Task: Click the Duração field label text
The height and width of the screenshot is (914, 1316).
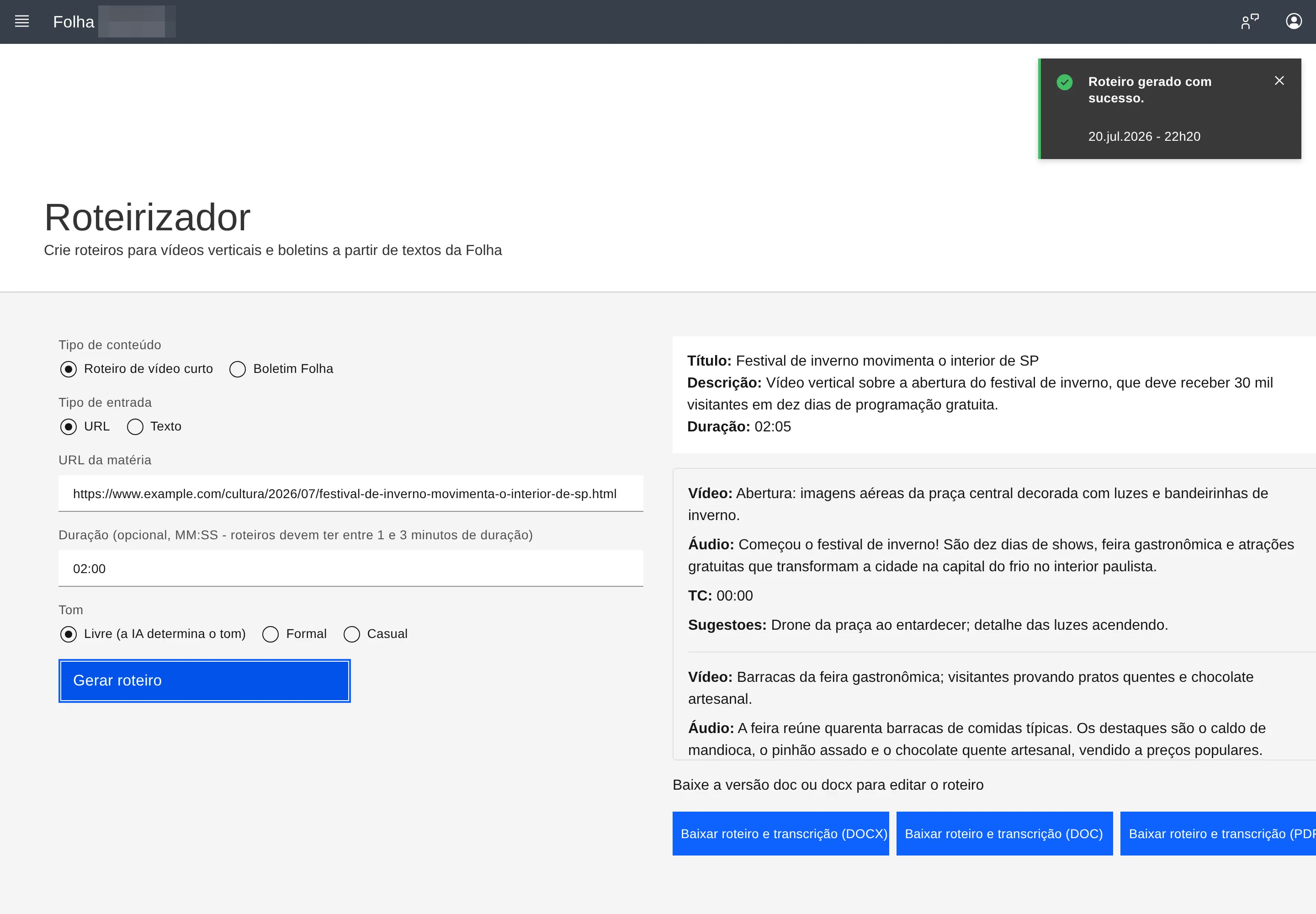Action: [x=296, y=535]
